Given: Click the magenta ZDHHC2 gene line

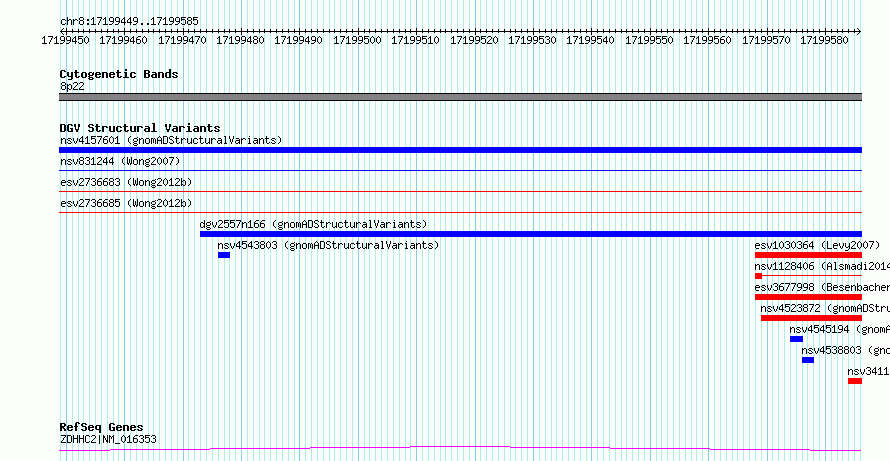Looking at the screenshot, I should tap(460, 449).
